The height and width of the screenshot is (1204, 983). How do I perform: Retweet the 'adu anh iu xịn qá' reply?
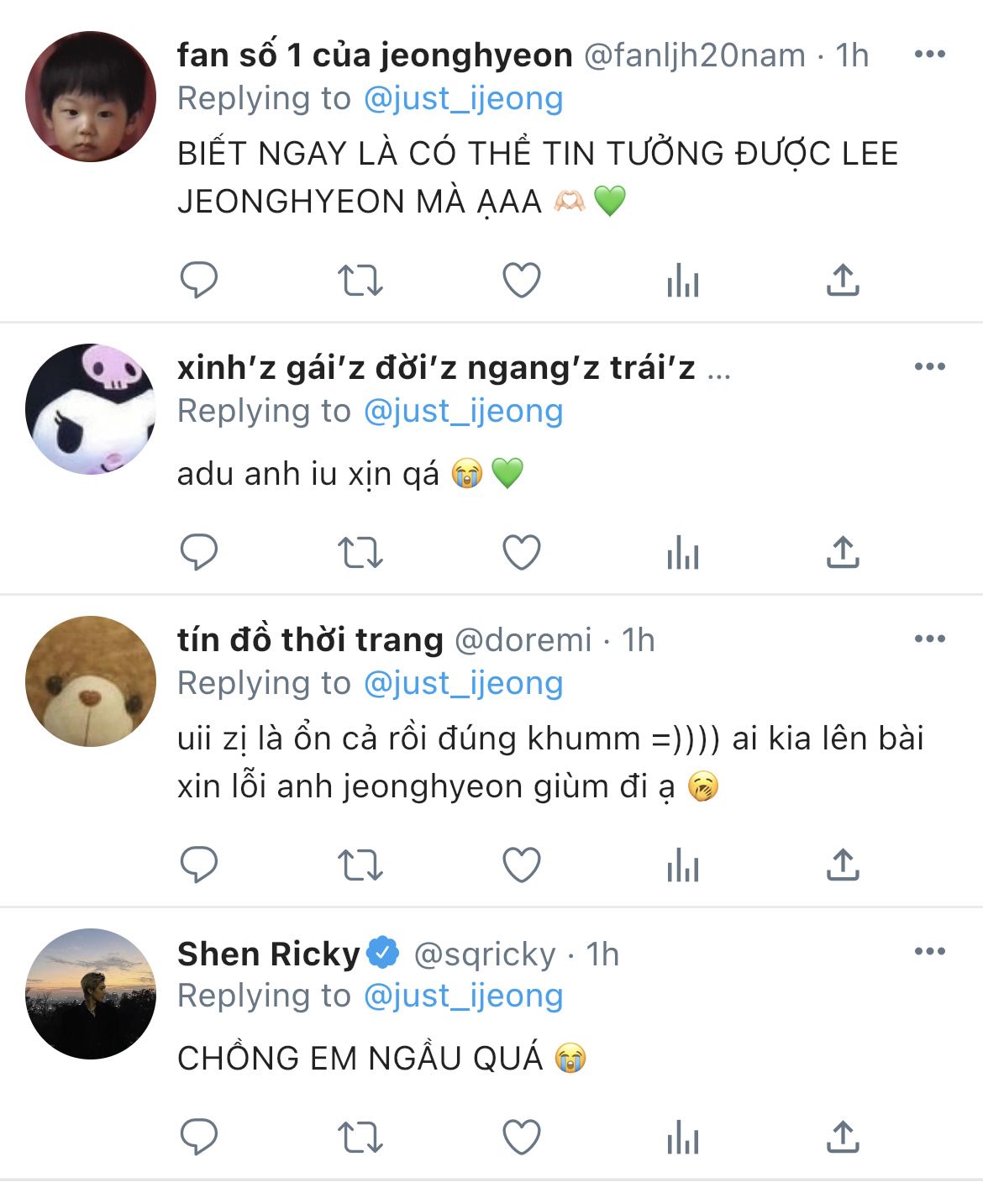360,552
